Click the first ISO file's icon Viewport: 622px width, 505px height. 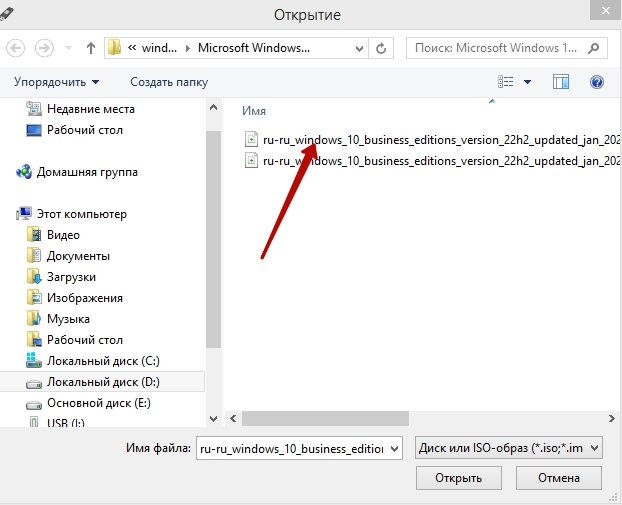click(251, 140)
